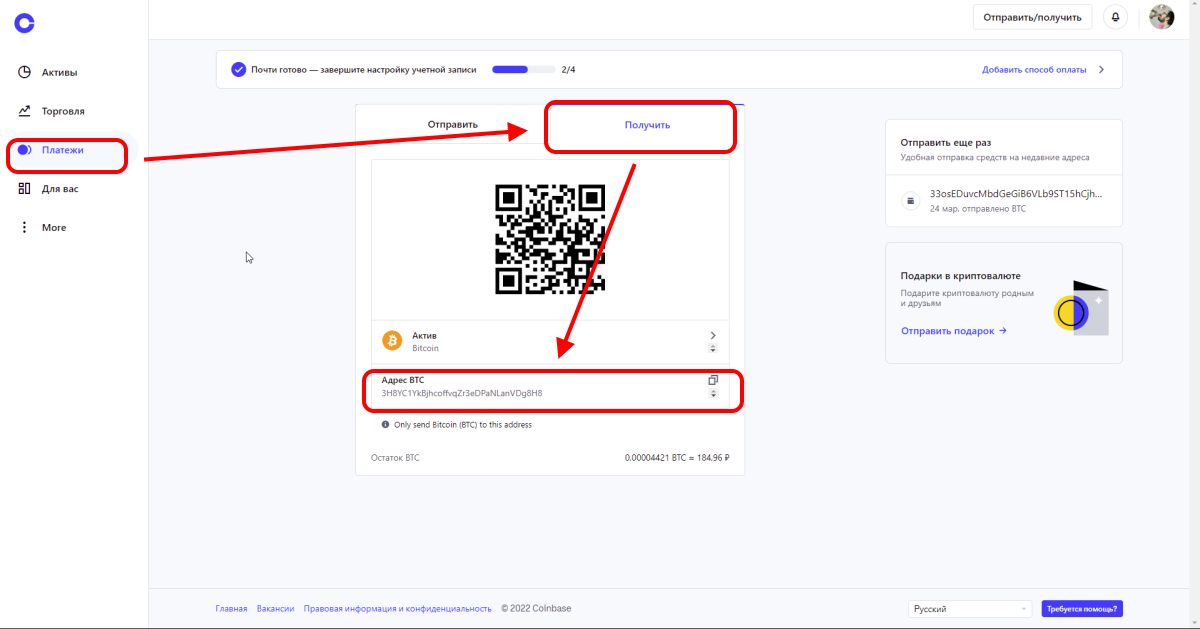This screenshot has width=1200, height=629.
Task: Switch to the Отправить tab
Action: [452, 125]
